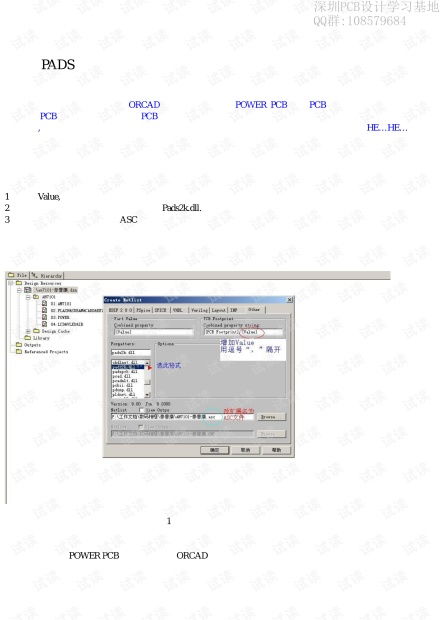This screenshot has height=620, width=440.
Task: Click the PCB Footprint combined property field
Action: pyautogui.click(x=243, y=332)
